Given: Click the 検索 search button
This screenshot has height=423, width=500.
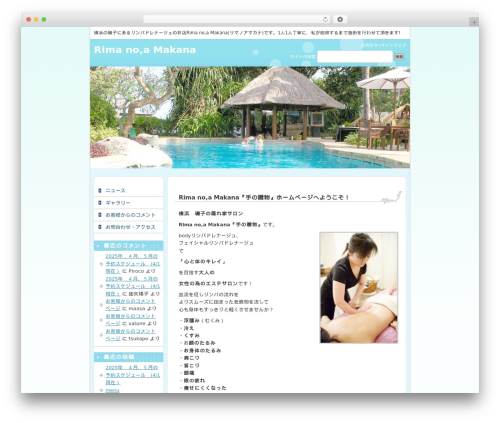Looking at the screenshot, I should pos(399,57).
